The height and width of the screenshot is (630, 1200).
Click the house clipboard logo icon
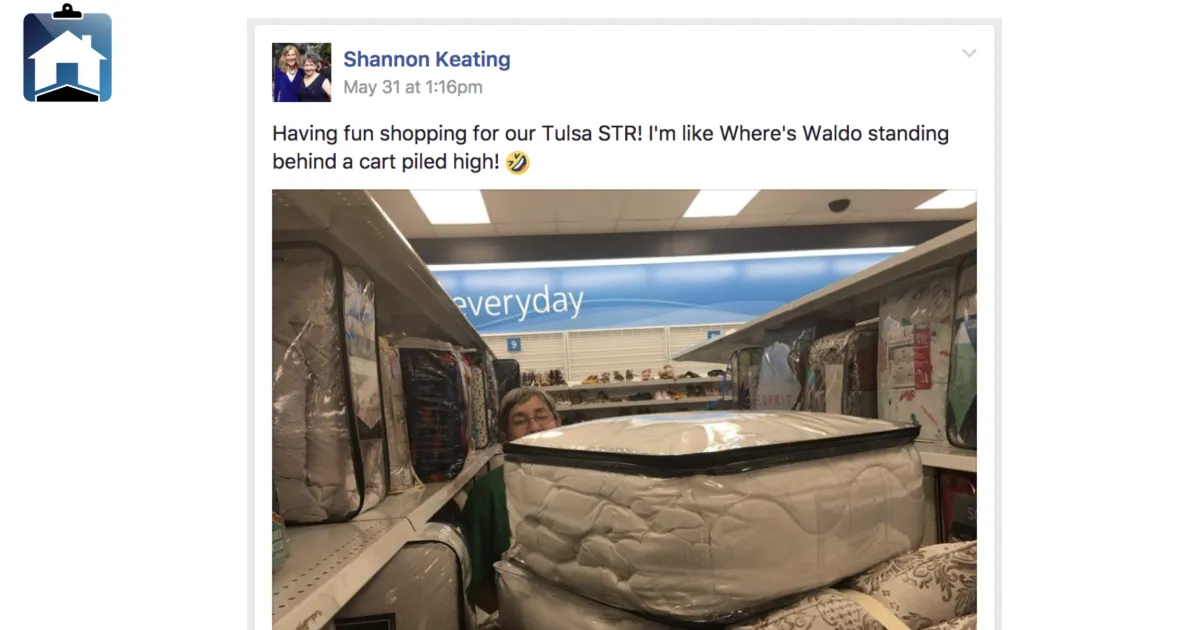pos(67,53)
